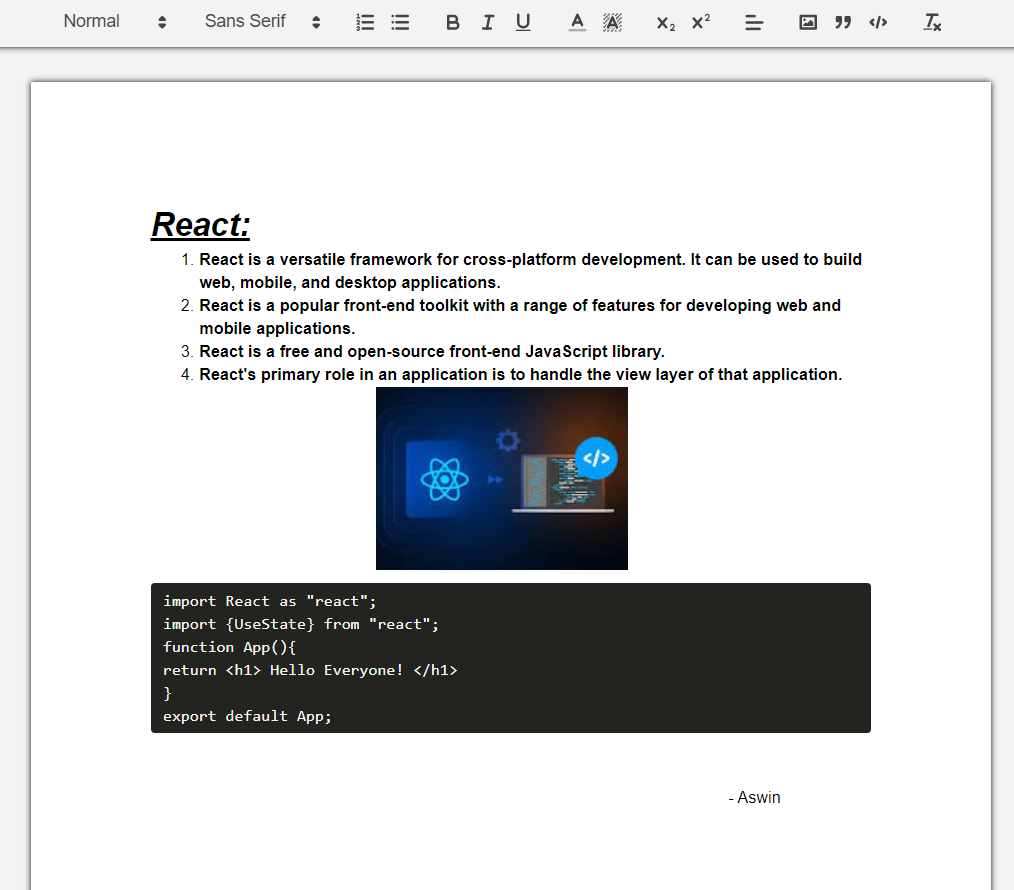Viewport: 1014px width, 890px height.
Task: Select the React logo image in document
Action: click(502, 479)
